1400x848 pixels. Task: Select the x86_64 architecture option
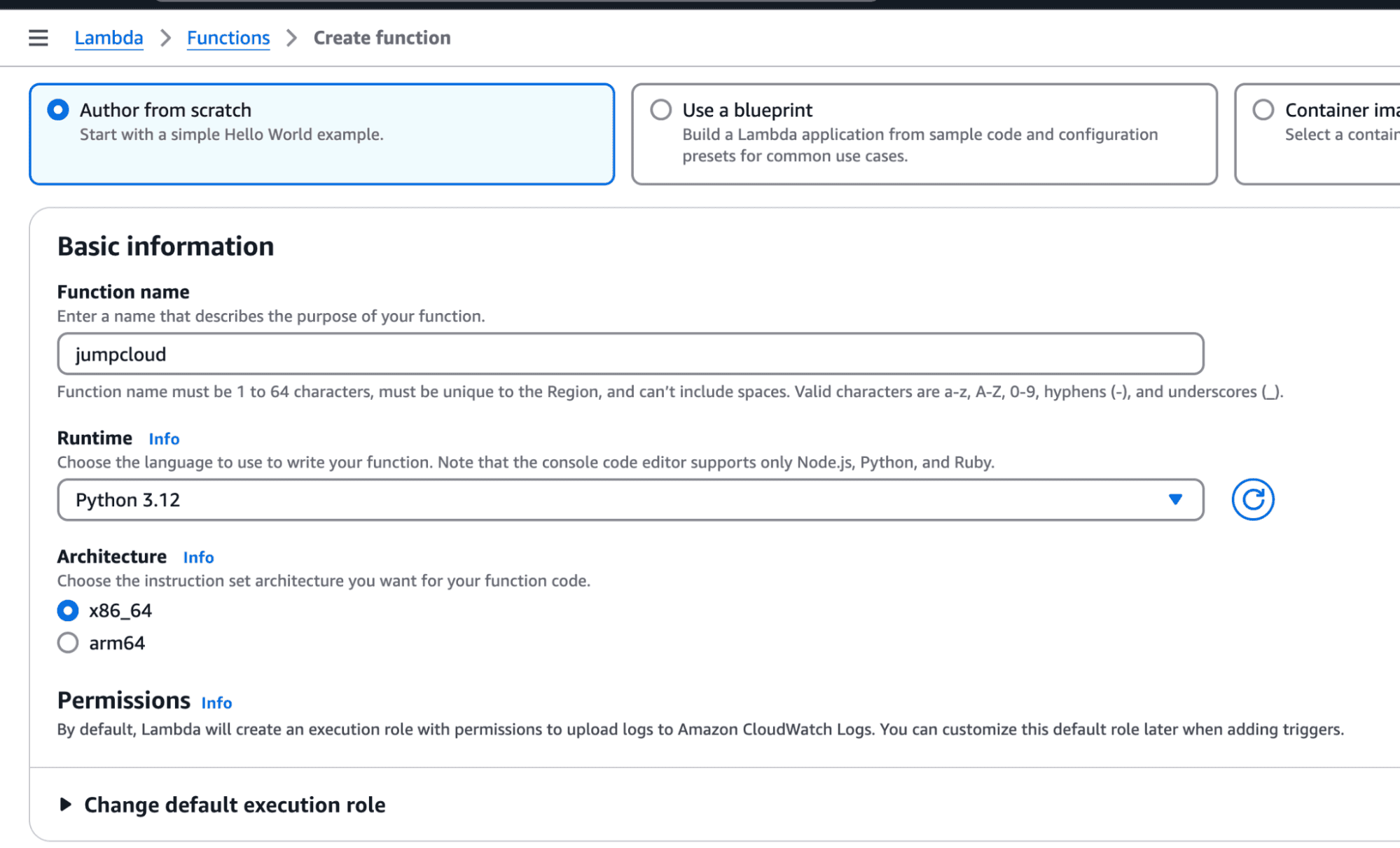pos(67,610)
